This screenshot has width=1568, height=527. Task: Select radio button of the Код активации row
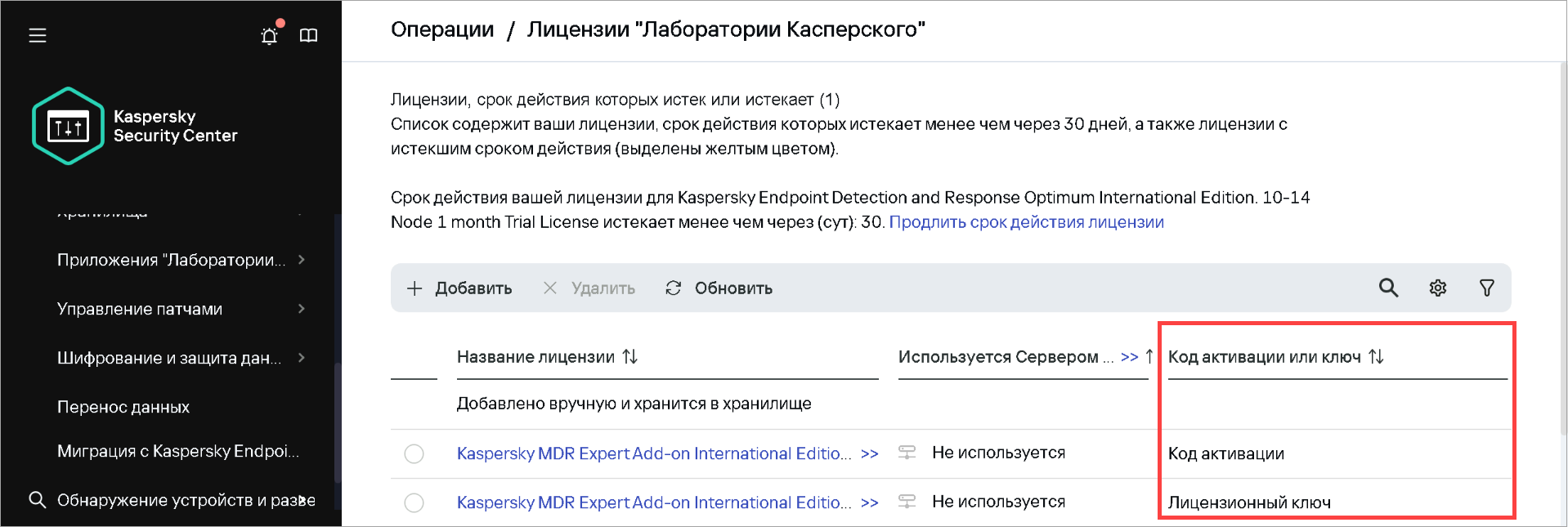click(414, 453)
